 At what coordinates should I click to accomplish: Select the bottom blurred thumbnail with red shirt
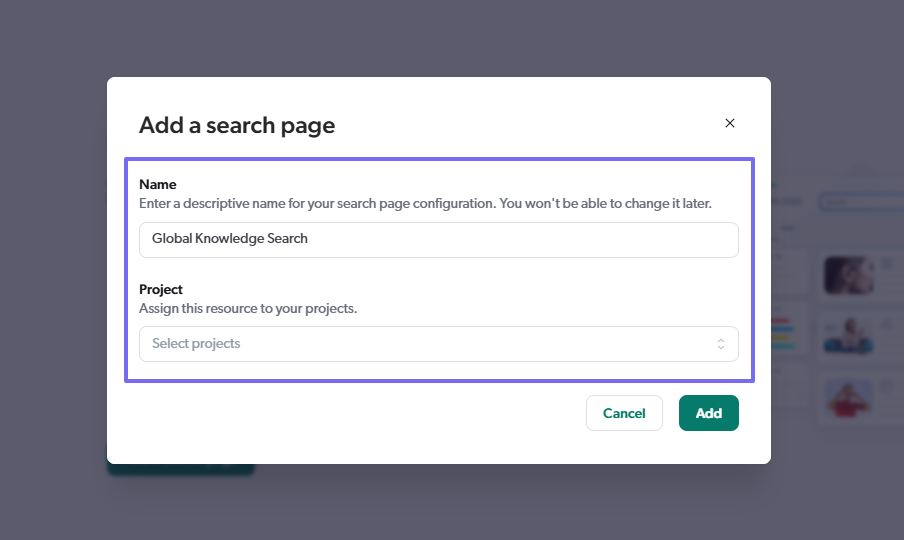[848, 397]
